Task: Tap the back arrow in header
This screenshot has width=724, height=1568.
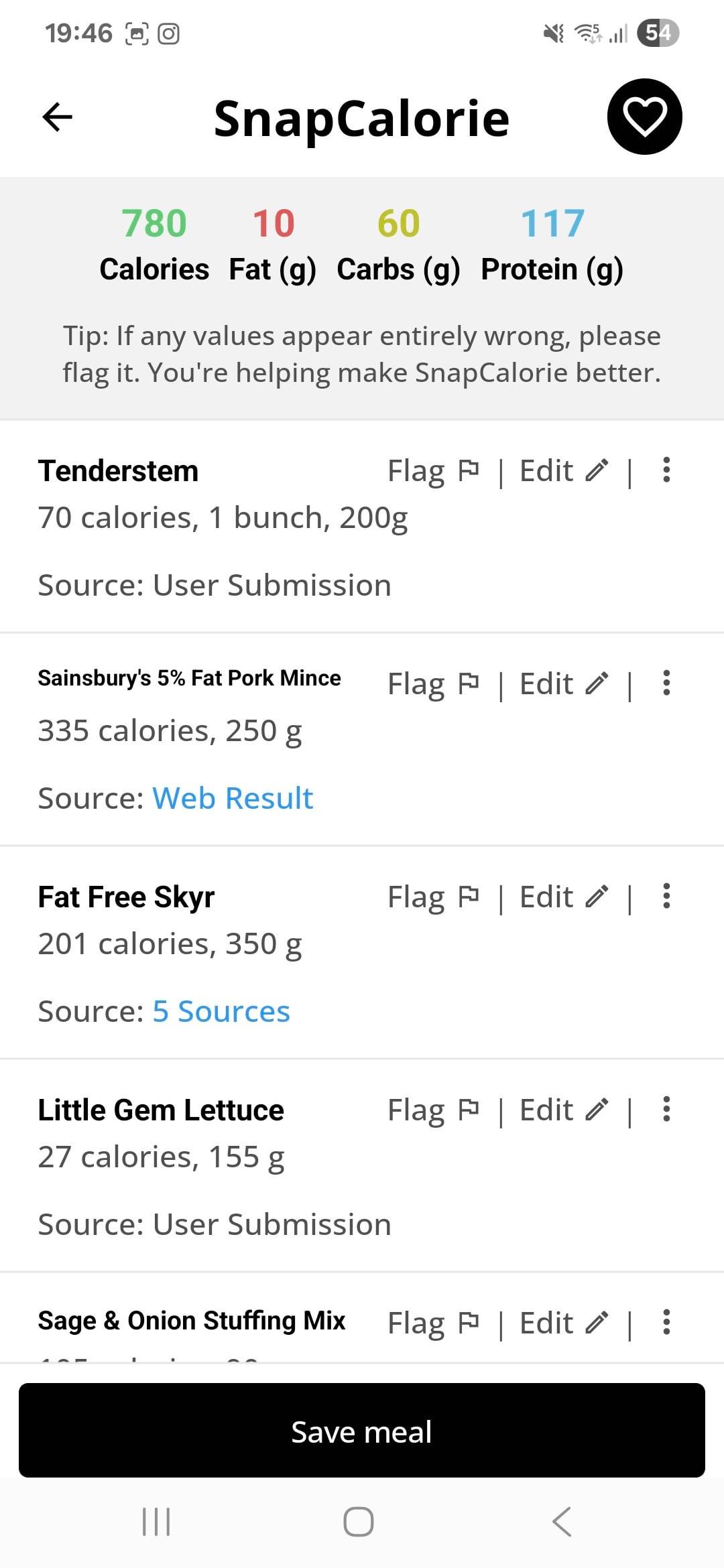Action: [57, 117]
